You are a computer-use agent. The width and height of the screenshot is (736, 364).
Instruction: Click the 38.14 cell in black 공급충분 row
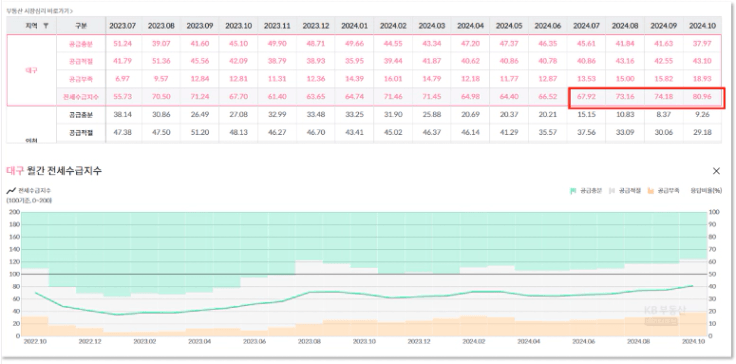pos(123,115)
